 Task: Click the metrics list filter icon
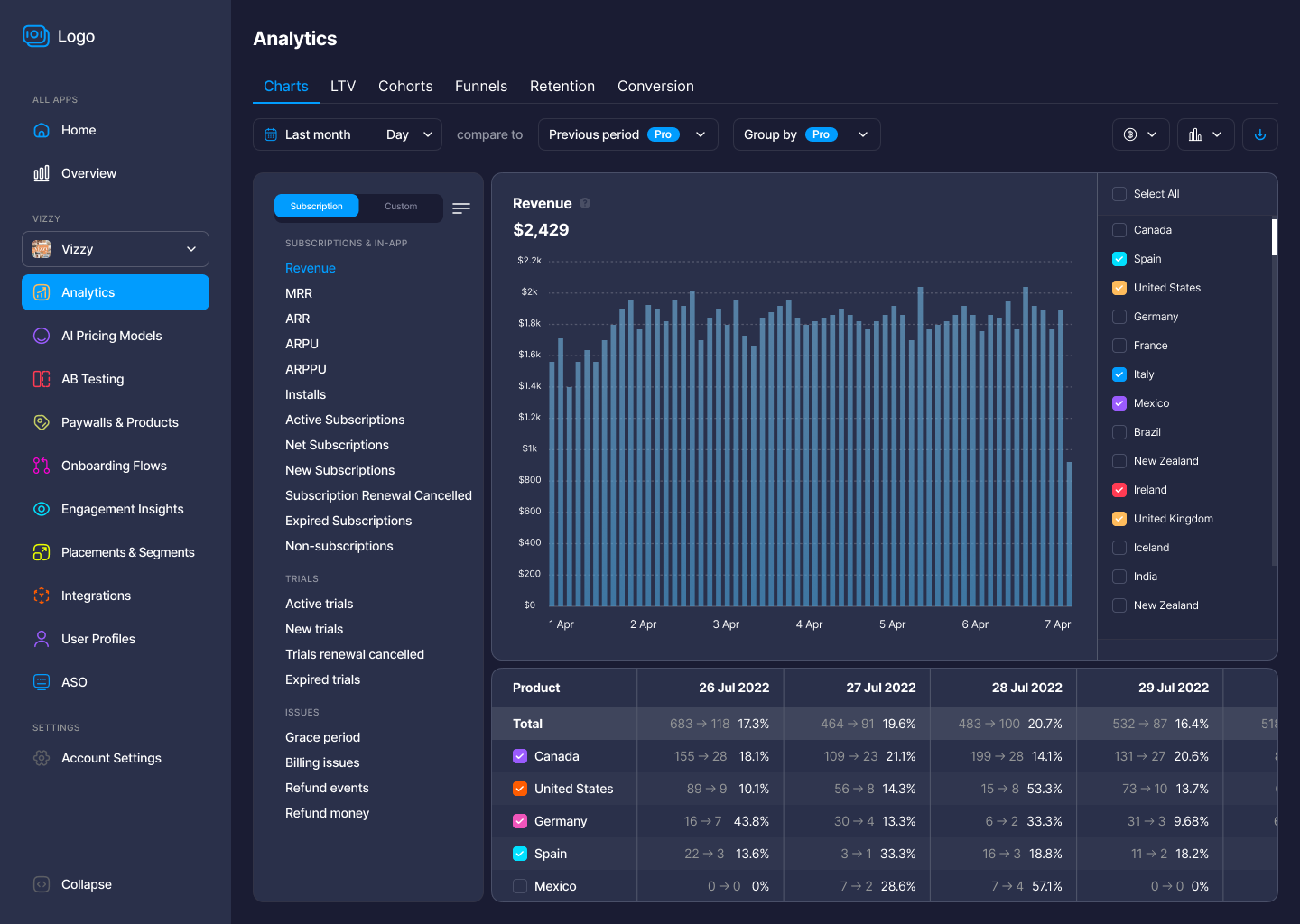point(461,208)
